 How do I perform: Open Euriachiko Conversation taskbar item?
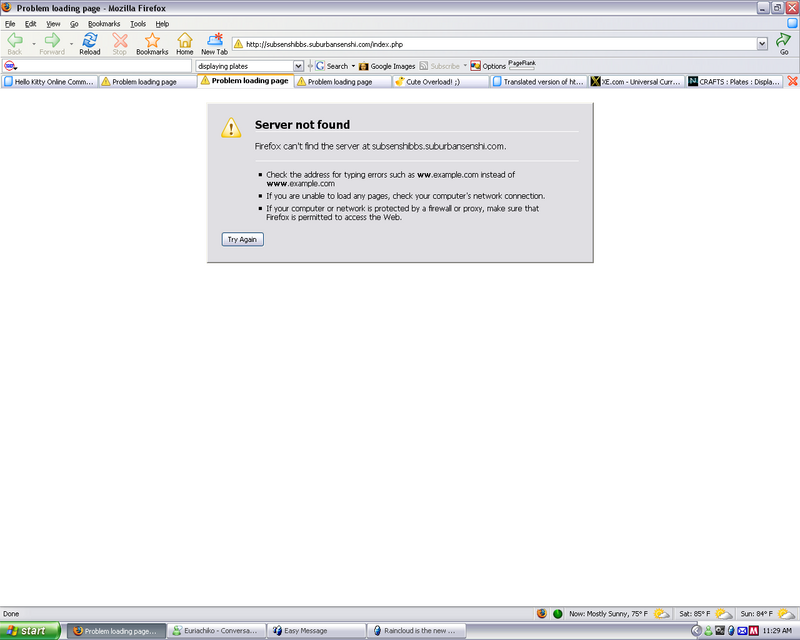point(217,631)
